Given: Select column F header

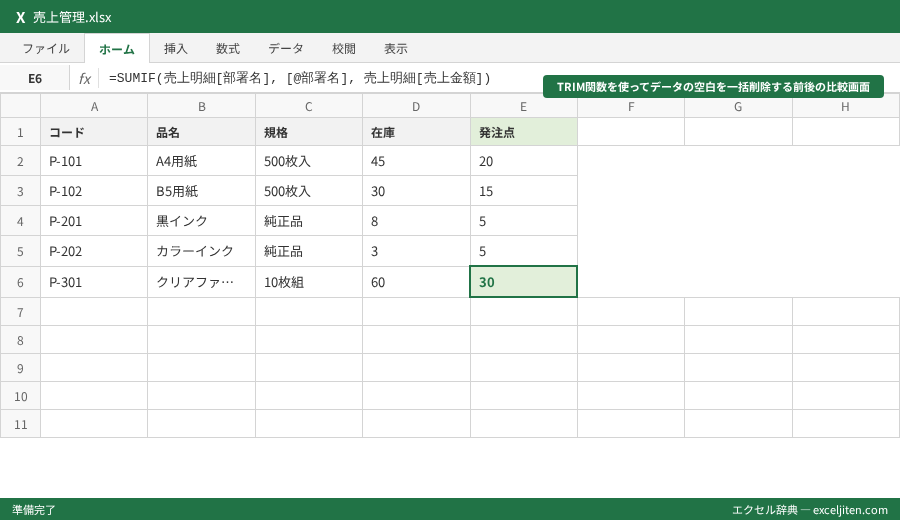Looking at the screenshot, I should click(631, 106).
